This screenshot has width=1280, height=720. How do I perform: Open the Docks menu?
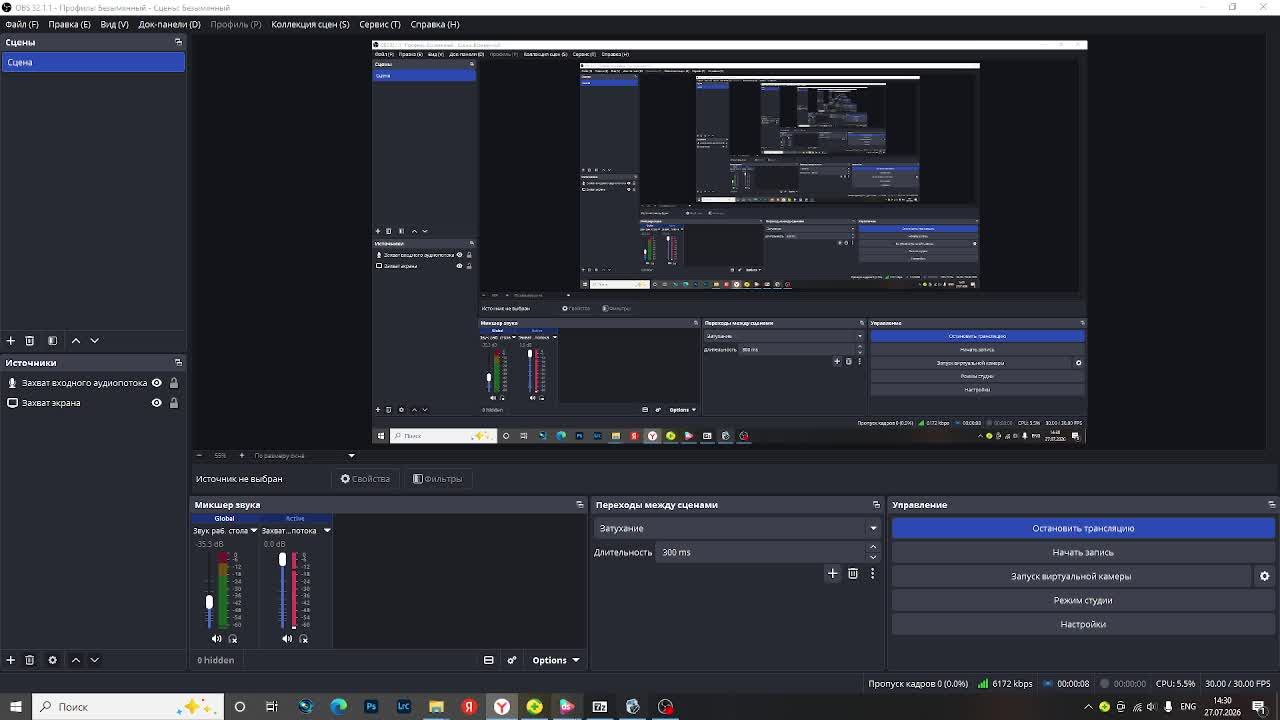pos(169,24)
